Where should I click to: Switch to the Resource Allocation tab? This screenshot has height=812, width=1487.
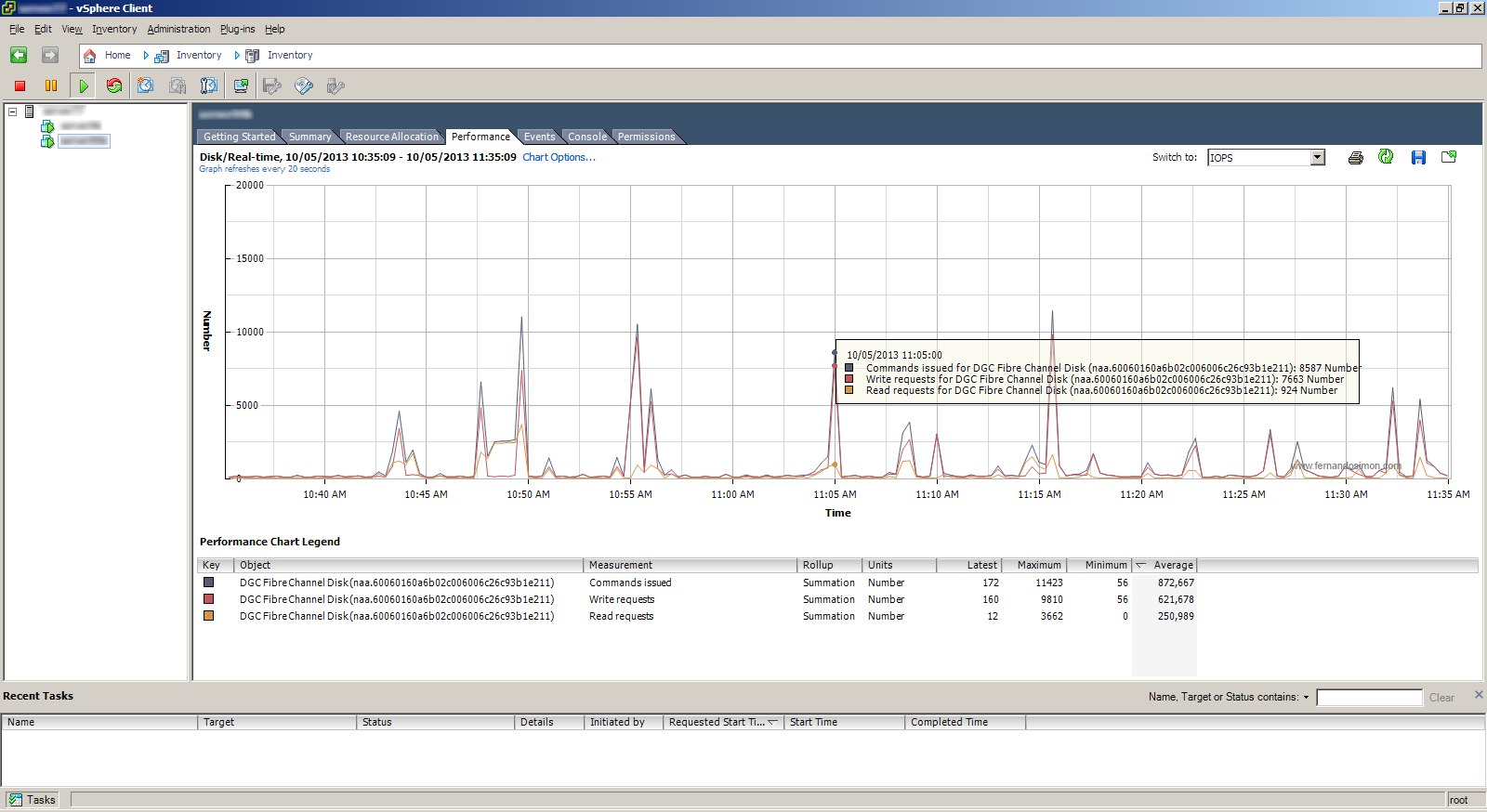391,137
